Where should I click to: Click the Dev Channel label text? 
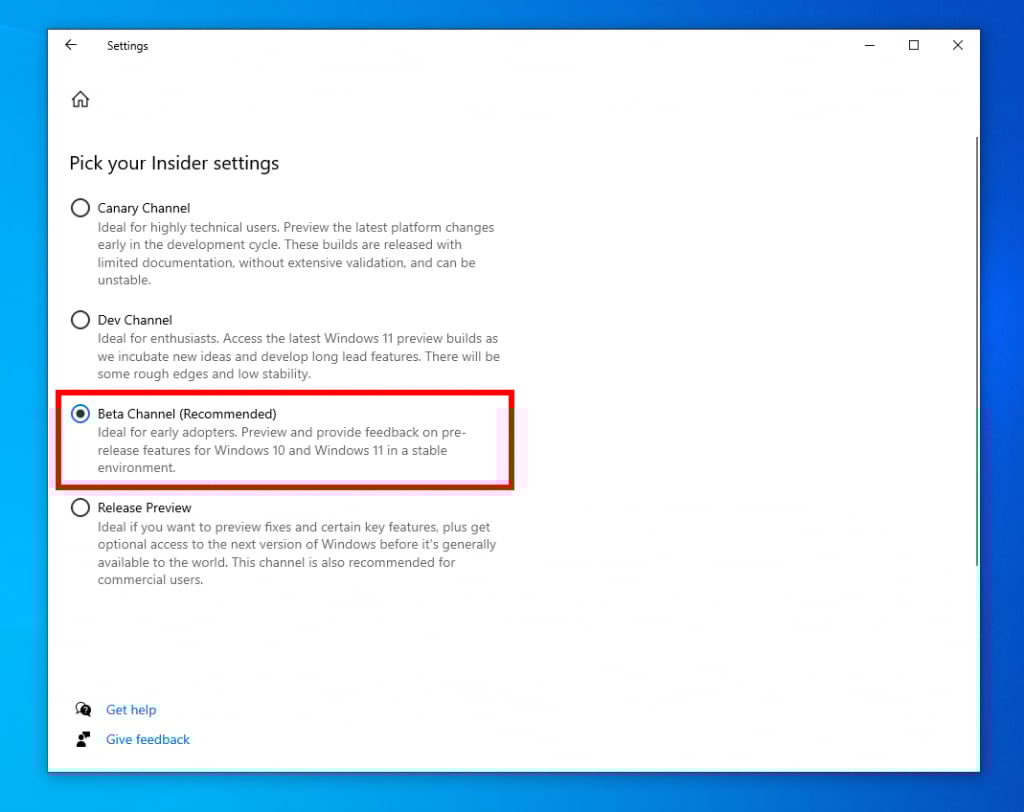[x=134, y=320]
